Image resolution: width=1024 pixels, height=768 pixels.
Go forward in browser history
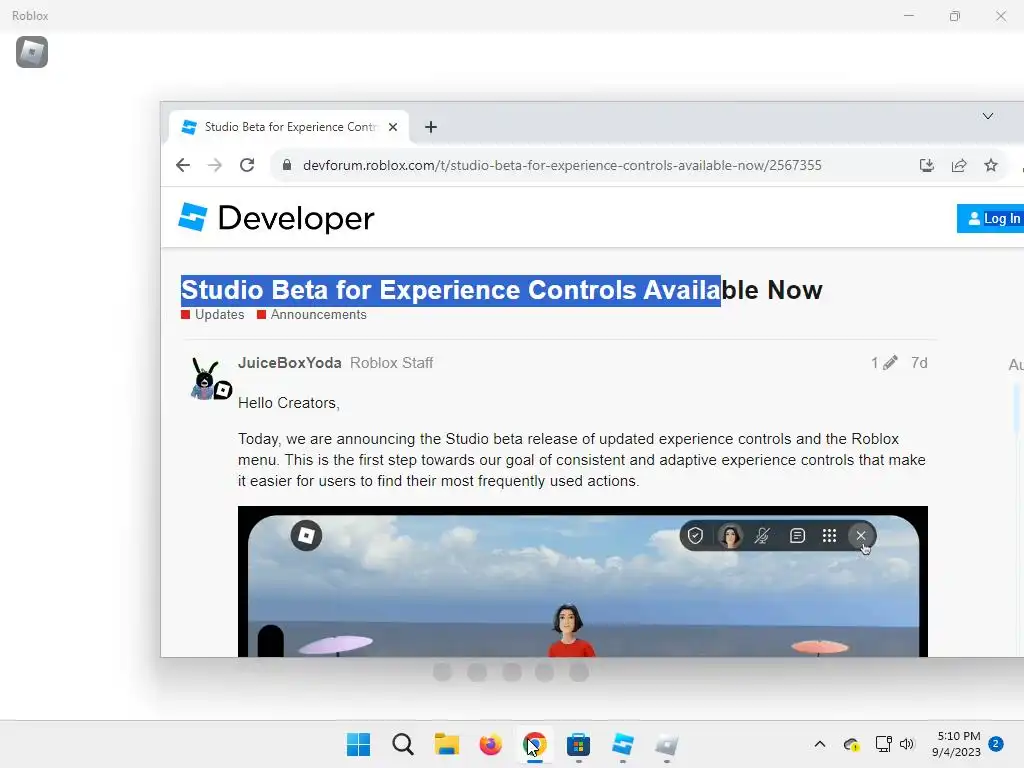click(x=214, y=165)
